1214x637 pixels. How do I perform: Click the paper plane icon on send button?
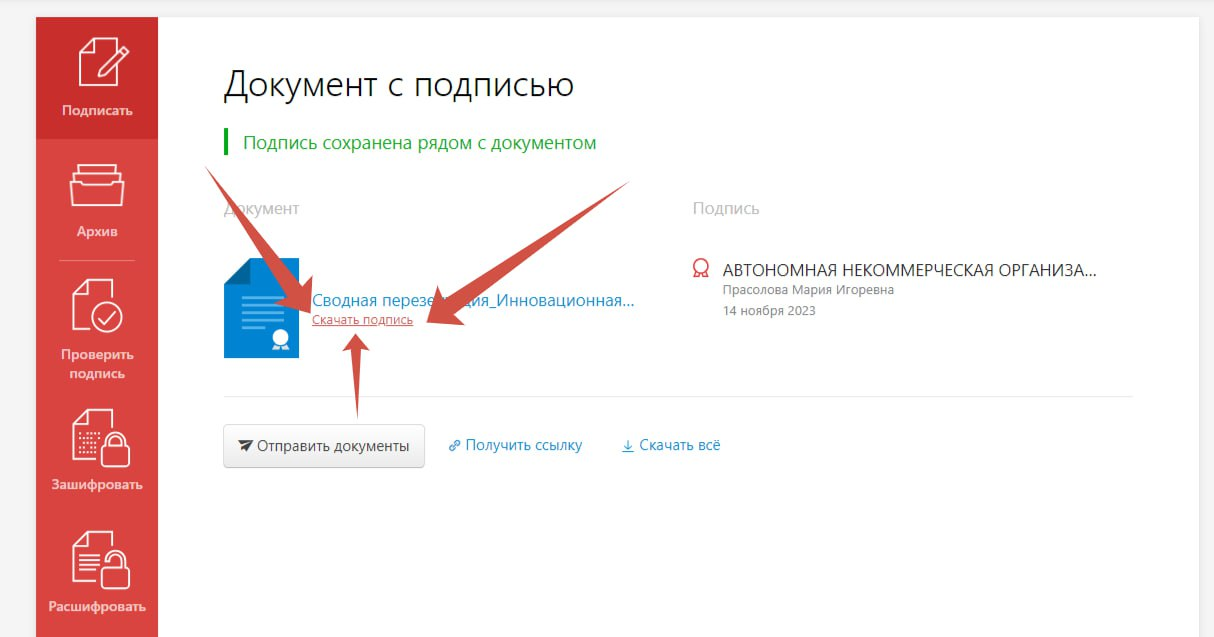244,446
